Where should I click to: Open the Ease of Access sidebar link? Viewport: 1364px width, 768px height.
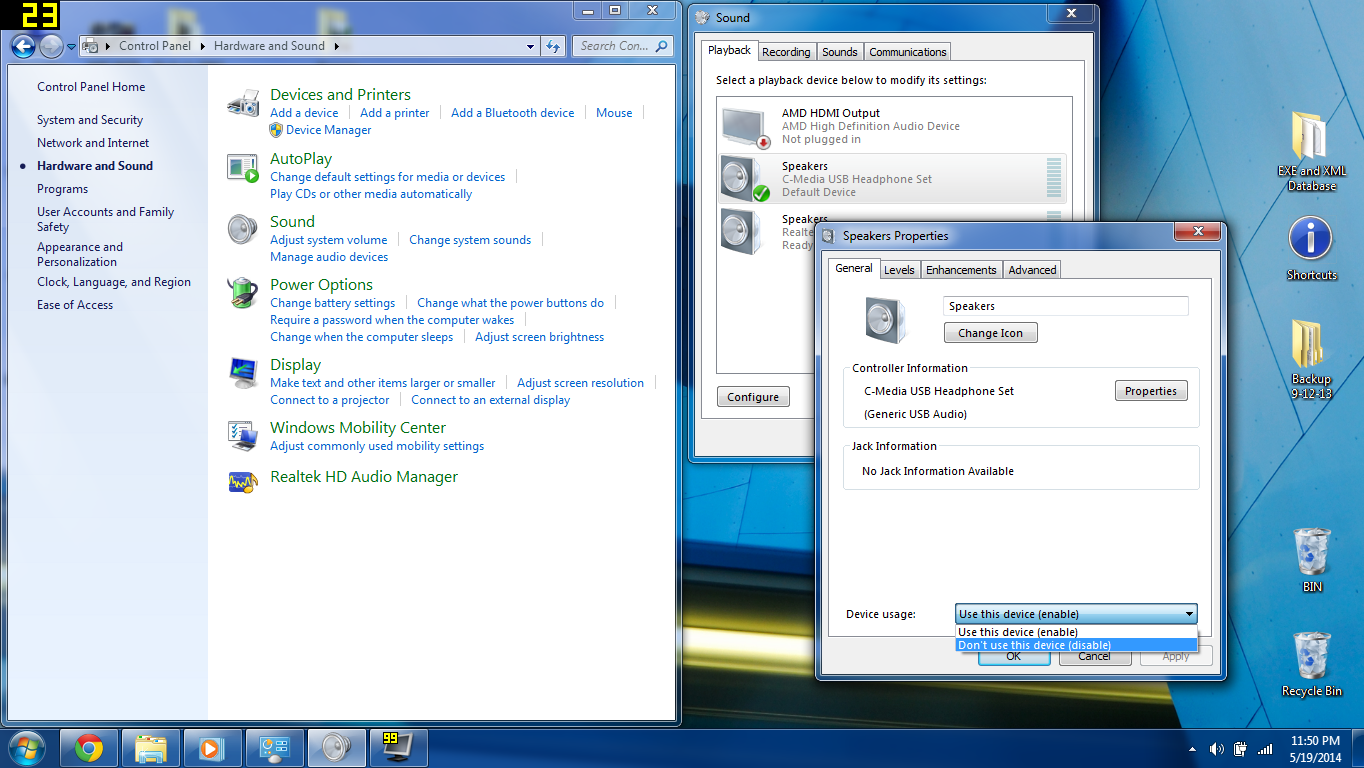(75, 305)
